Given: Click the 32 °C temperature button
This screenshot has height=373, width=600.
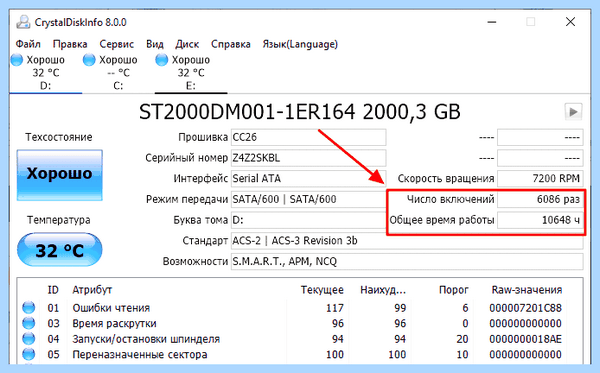Looking at the screenshot, I should point(60,250).
